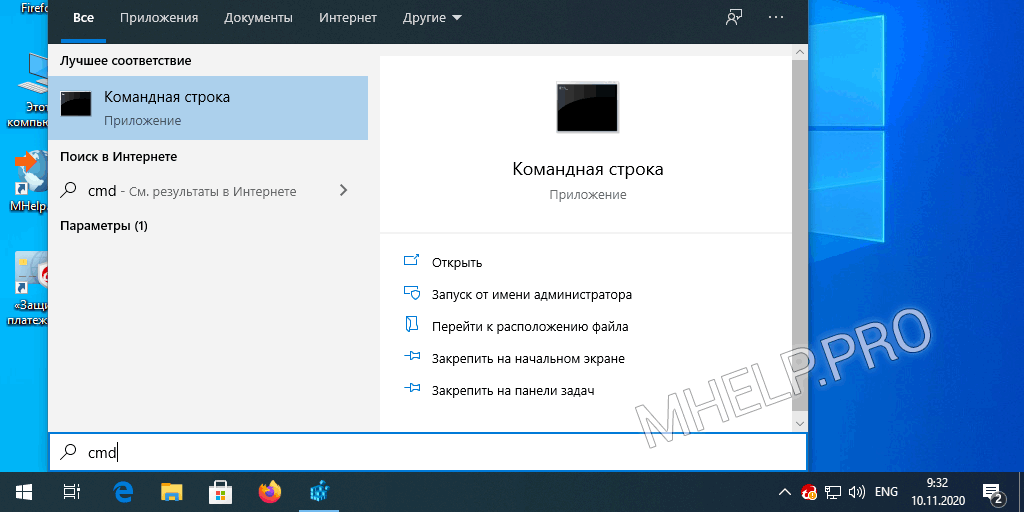The width and height of the screenshot is (1024, 512).
Task: Click the Открыть action icon
Action: click(x=411, y=262)
